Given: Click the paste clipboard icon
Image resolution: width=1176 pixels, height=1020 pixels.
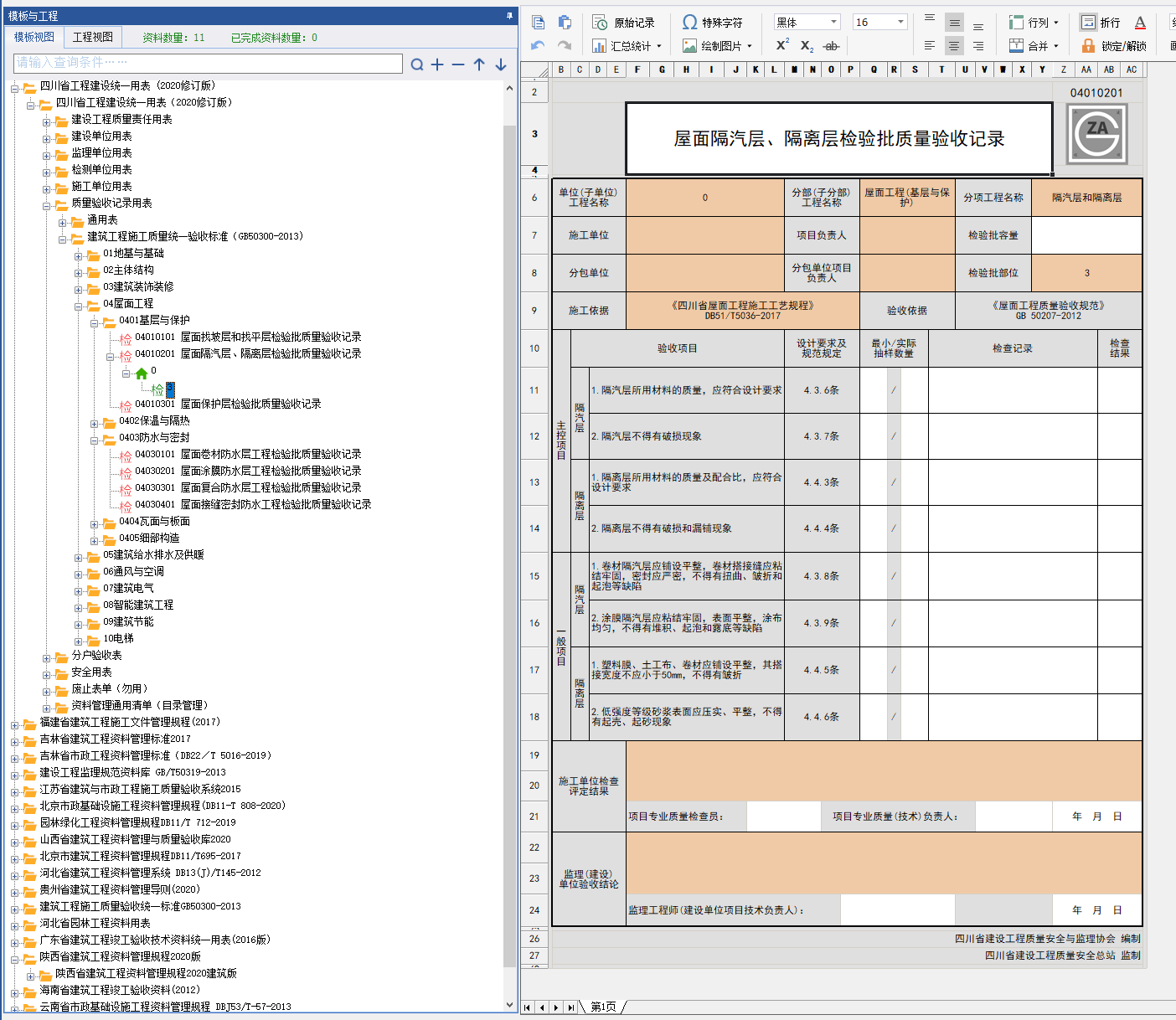Looking at the screenshot, I should click(565, 23).
